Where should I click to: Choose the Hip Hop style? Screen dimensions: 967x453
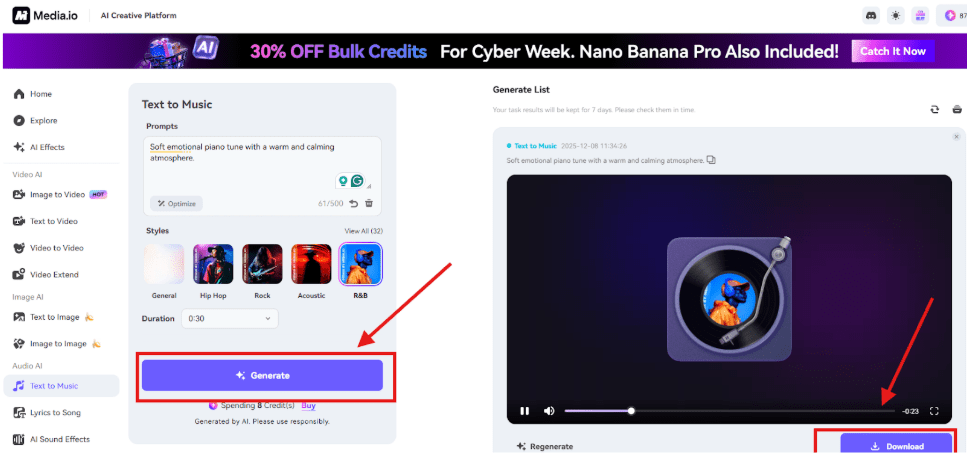point(213,264)
